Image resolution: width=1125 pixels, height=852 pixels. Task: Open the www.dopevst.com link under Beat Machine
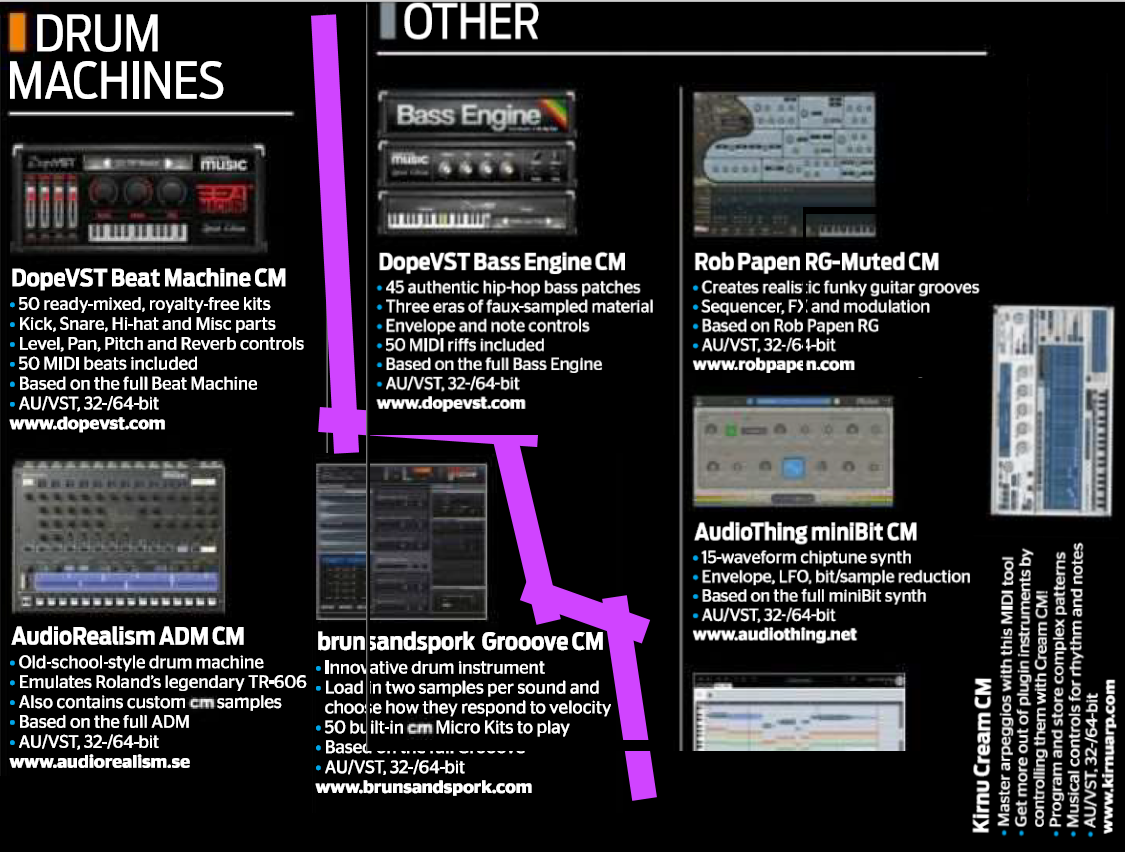87,424
